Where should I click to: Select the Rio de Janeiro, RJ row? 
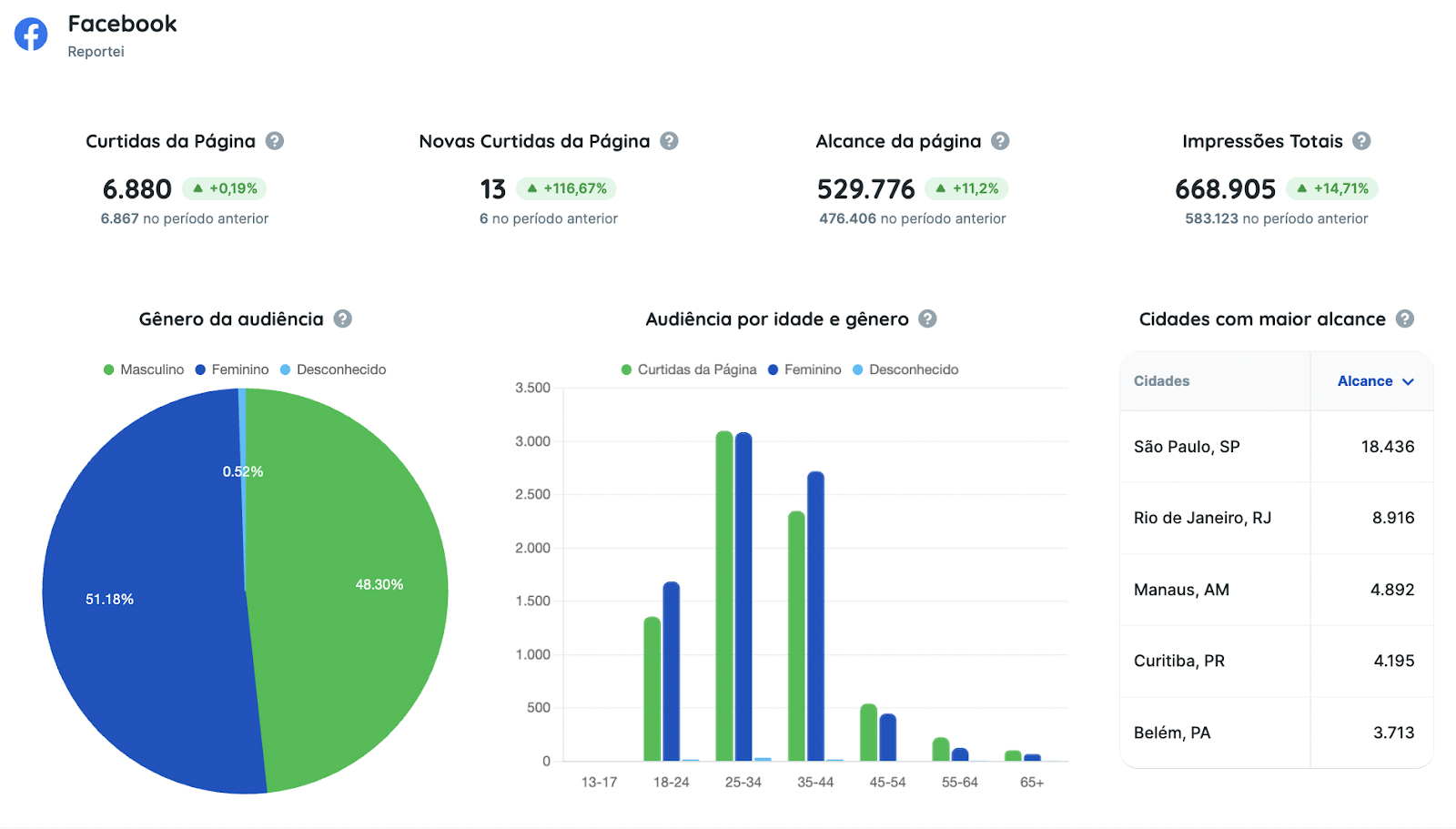pyautogui.click(x=1277, y=518)
